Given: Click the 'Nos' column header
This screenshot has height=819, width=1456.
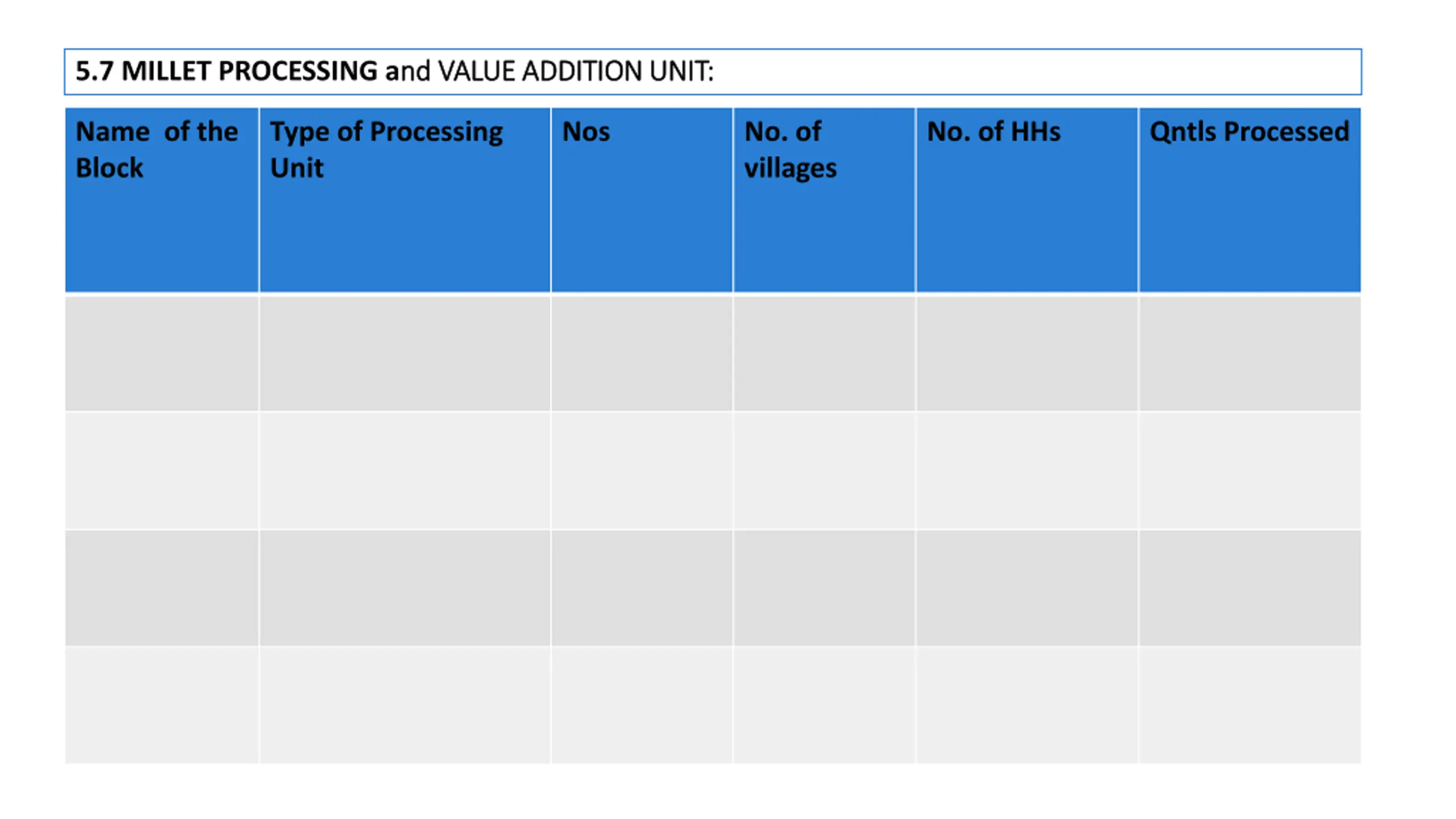Looking at the screenshot, I should 642,200.
